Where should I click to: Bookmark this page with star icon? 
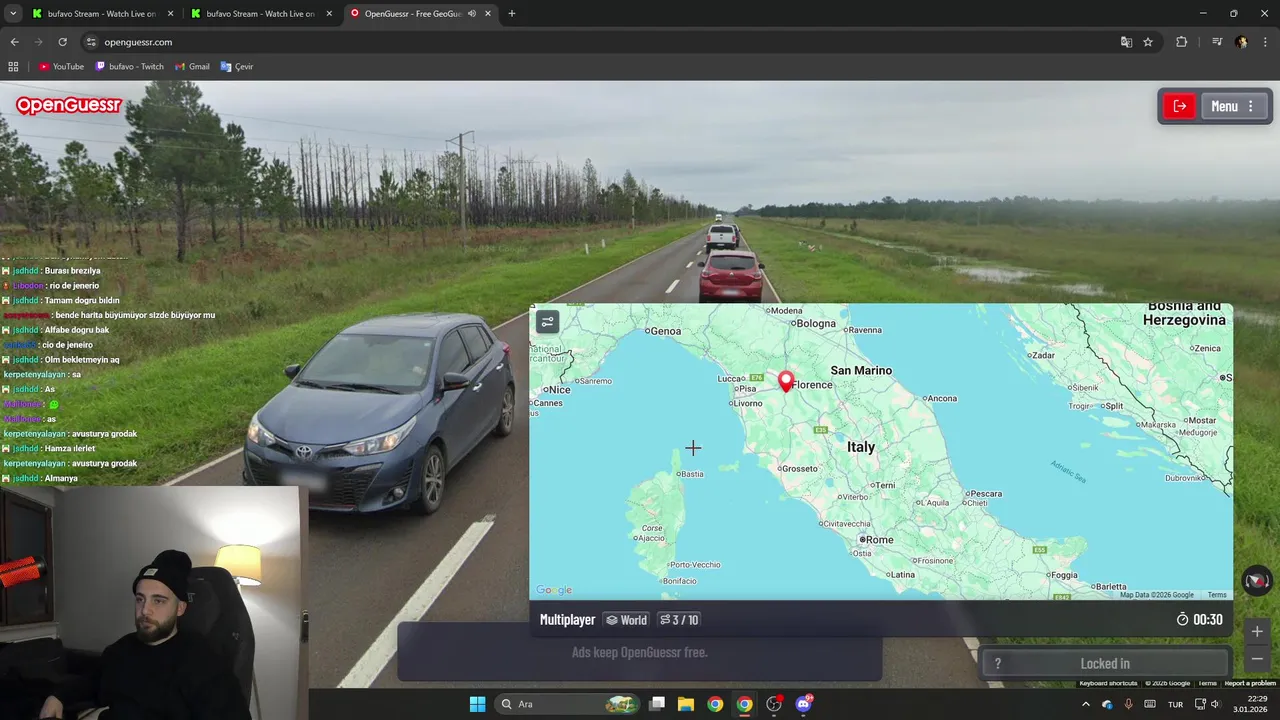1148,42
